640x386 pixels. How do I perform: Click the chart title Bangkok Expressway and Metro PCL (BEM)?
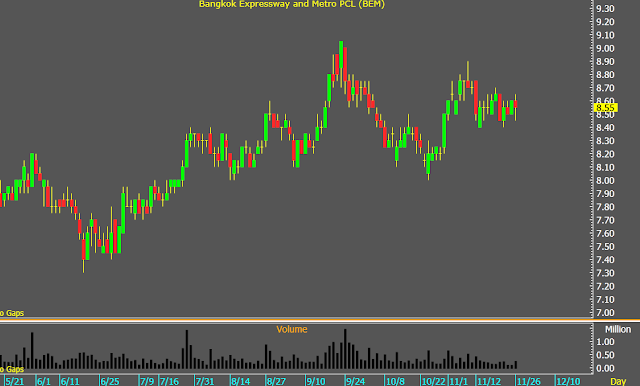click(x=291, y=4)
